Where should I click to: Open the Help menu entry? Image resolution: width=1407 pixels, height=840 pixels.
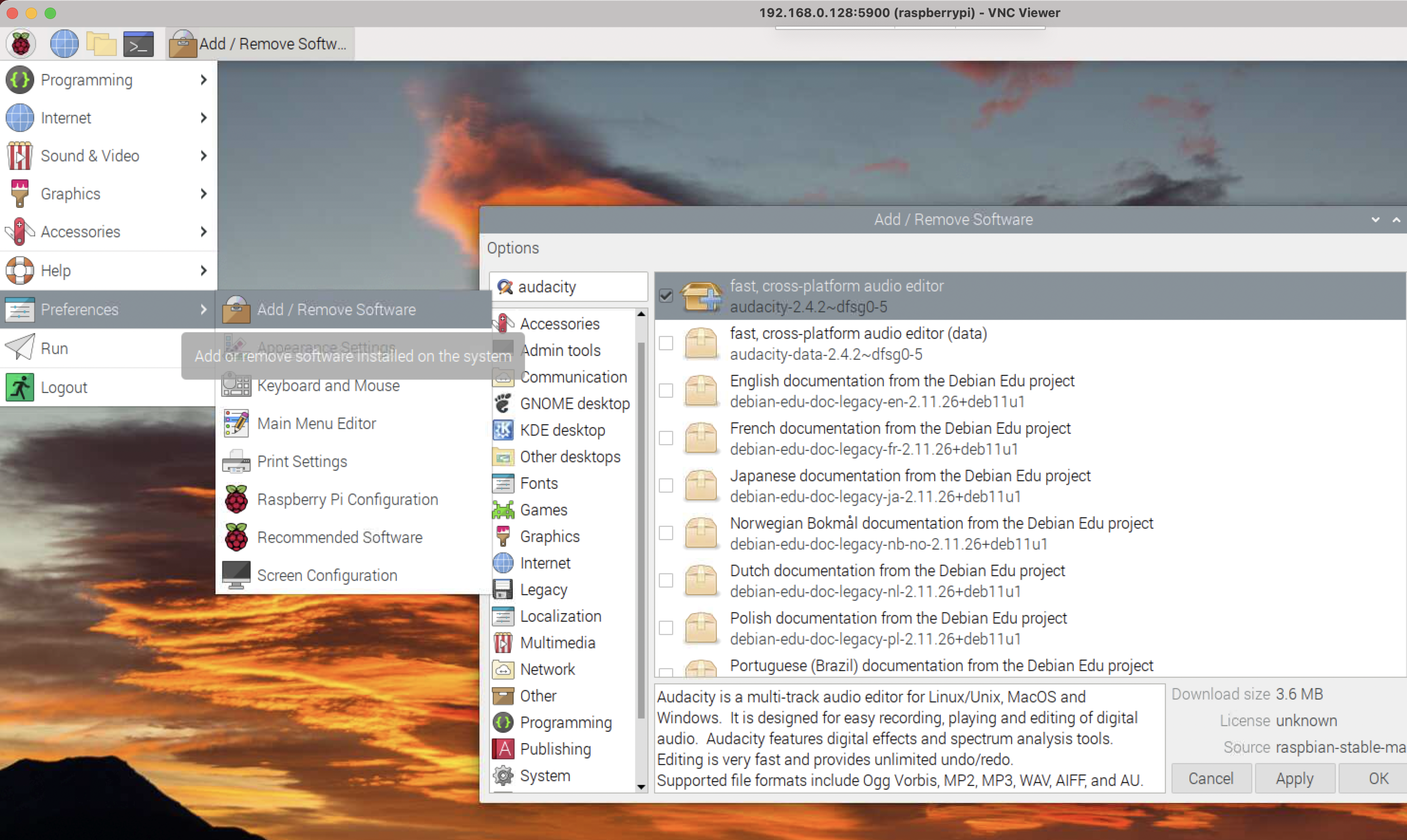[x=108, y=271]
